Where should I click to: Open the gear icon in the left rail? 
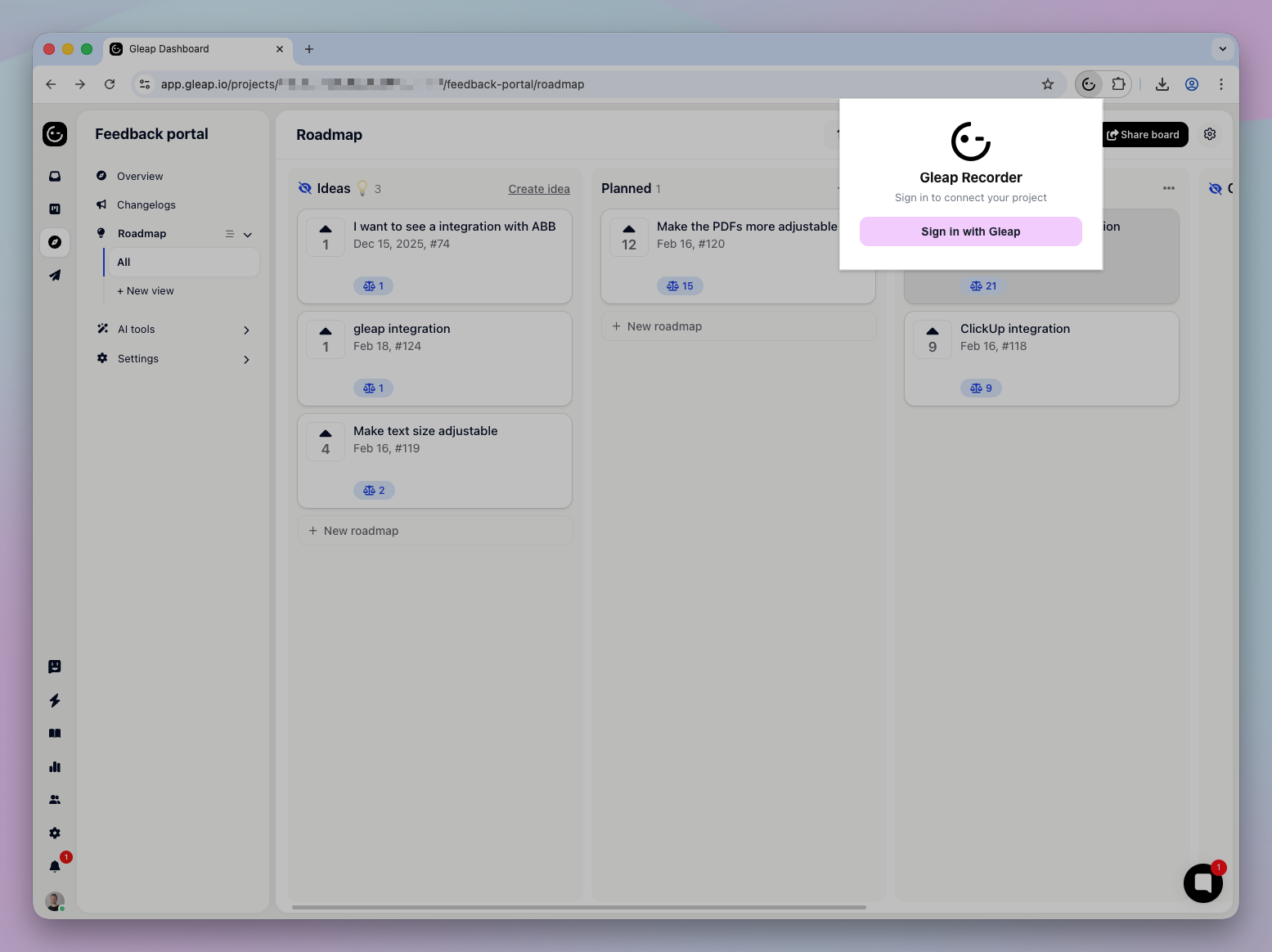tap(55, 833)
